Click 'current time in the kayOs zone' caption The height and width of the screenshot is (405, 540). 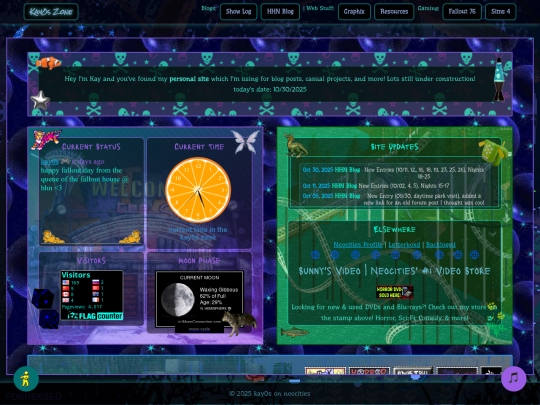click(198, 233)
